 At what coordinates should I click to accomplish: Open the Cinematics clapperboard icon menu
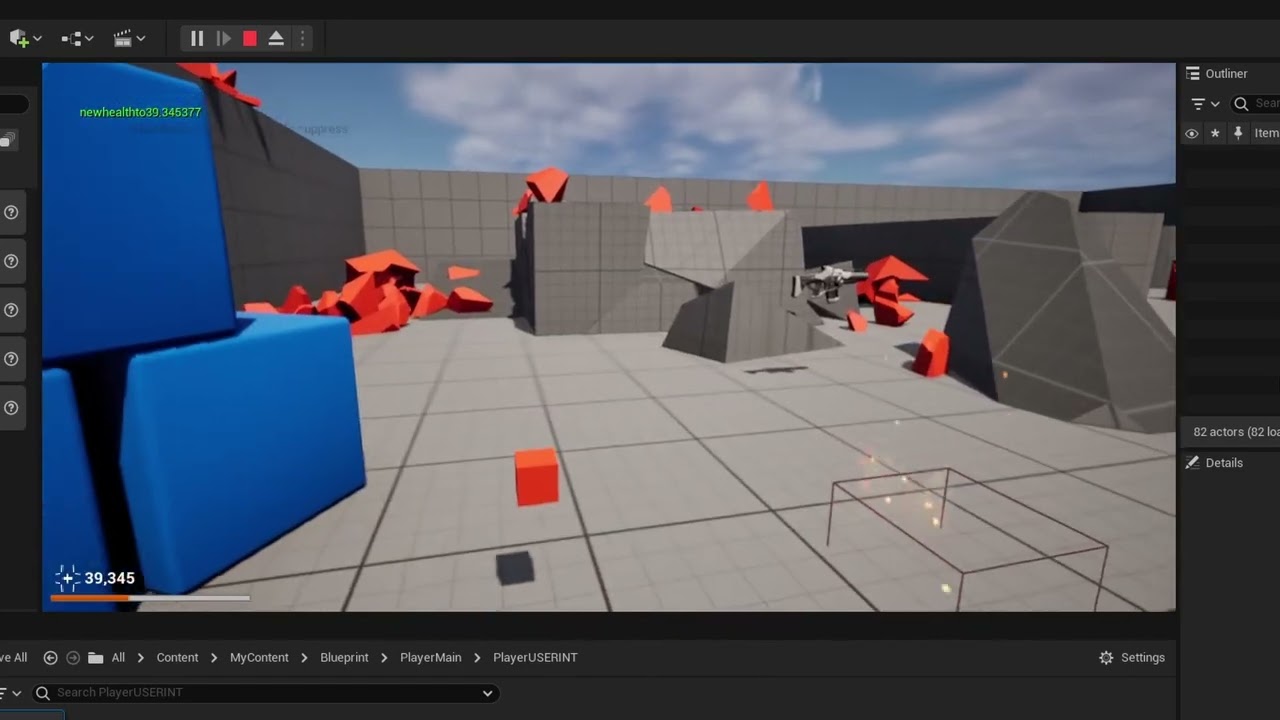click(x=123, y=38)
